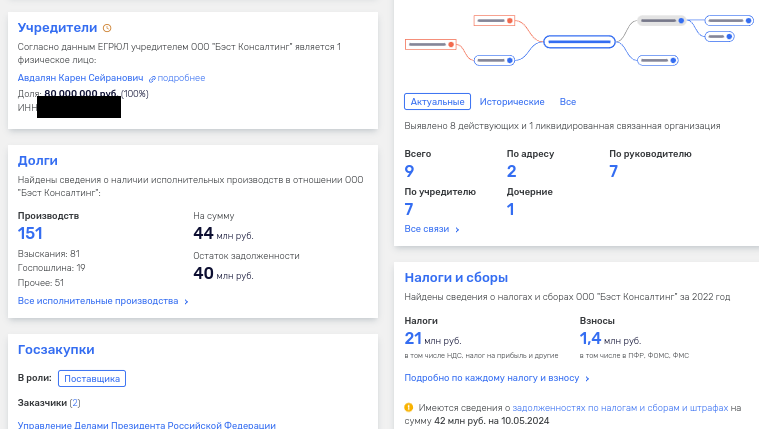Click Прочее: 51 line

tap(41, 283)
